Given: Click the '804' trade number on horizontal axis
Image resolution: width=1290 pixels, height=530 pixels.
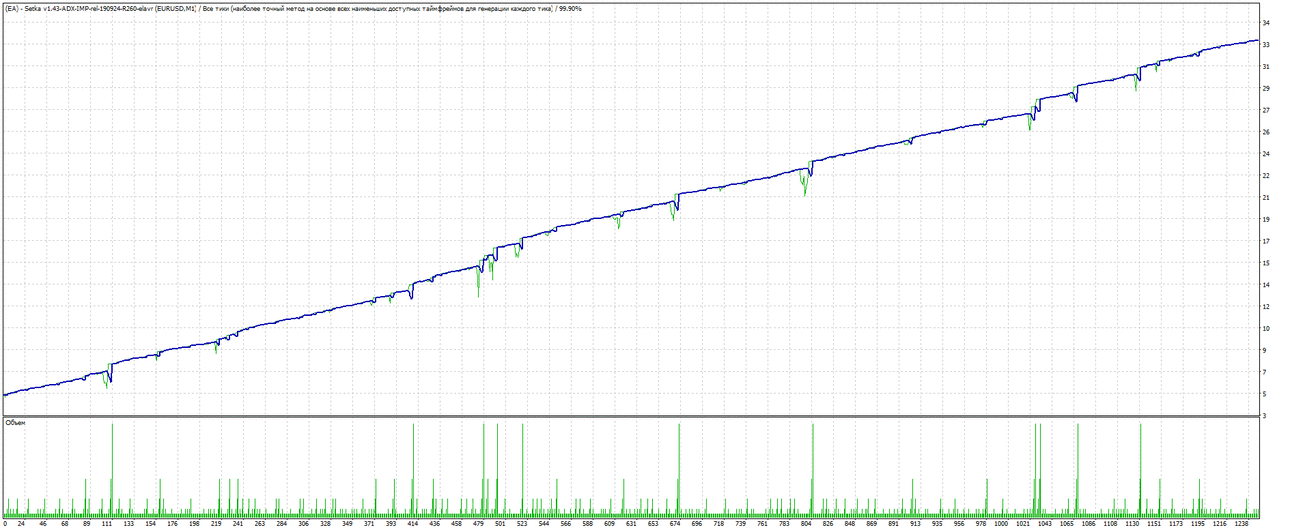Looking at the screenshot, I should pos(804,523).
